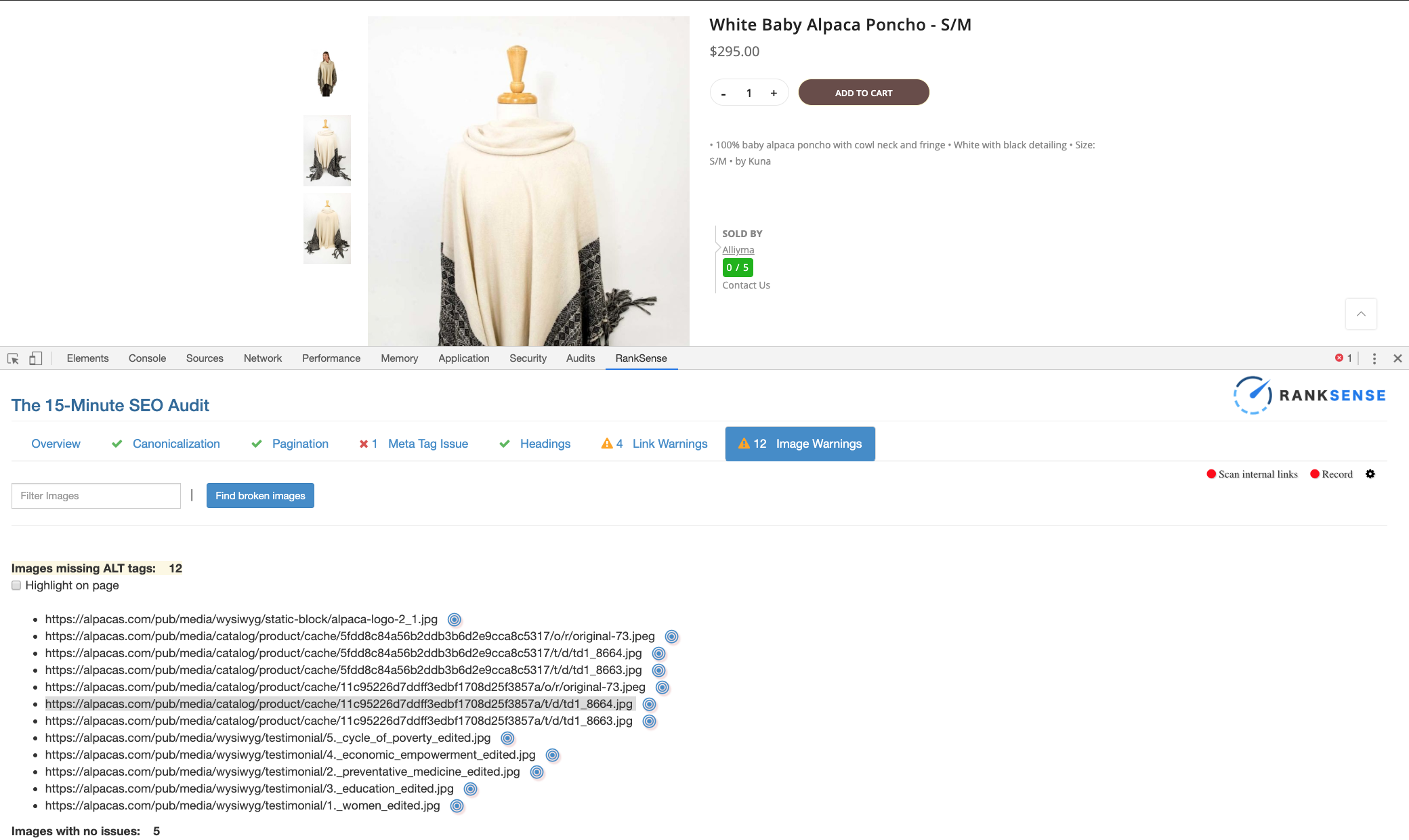Open the RankSense settings gear

[x=1370, y=474]
